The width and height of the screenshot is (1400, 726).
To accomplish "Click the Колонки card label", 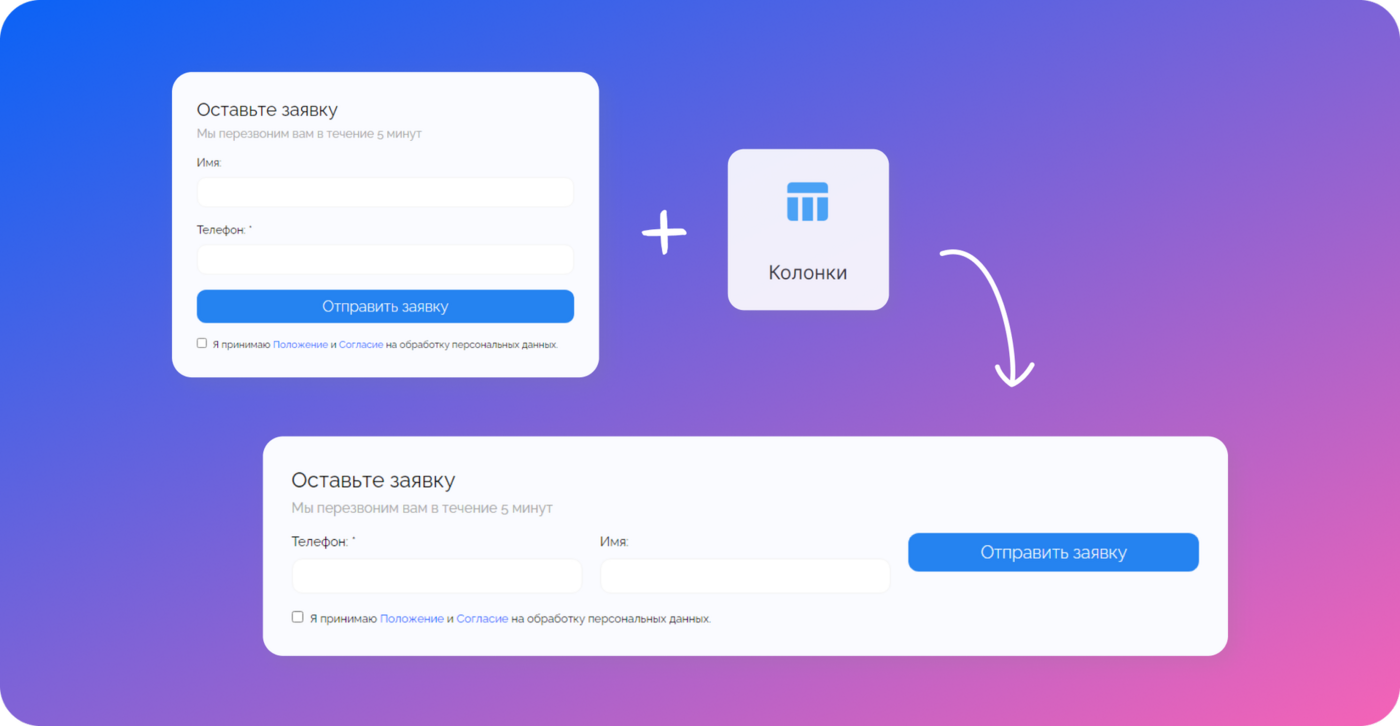I will pyautogui.click(x=807, y=272).
